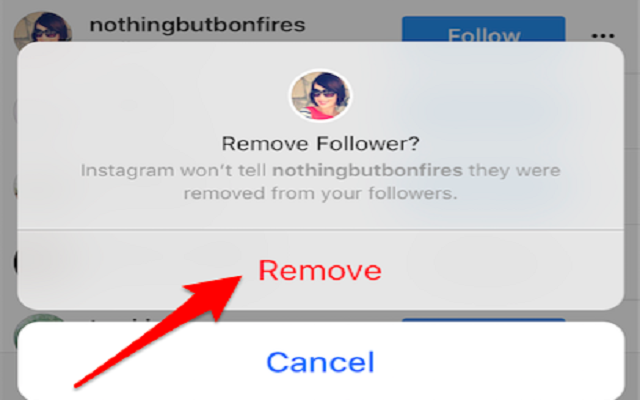The width and height of the screenshot is (640, 400).
Task: Dismiss the dialog with Cancel
Action: tap(320, 362)
